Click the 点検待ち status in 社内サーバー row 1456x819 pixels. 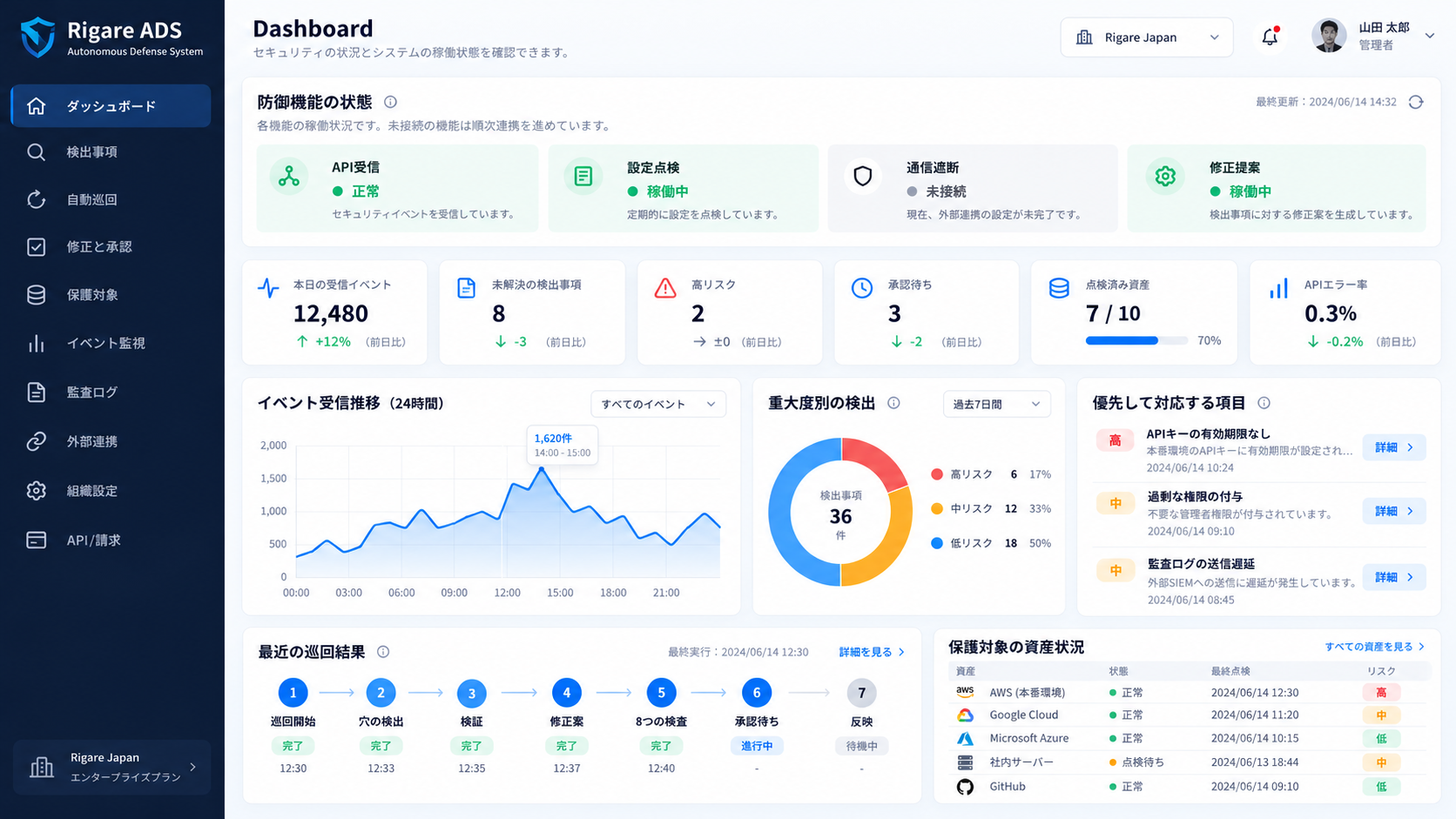[x=1137, y=762]
